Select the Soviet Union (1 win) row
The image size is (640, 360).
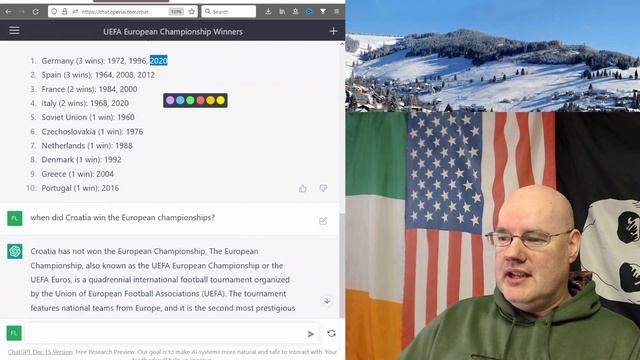(x=88, y=117)
